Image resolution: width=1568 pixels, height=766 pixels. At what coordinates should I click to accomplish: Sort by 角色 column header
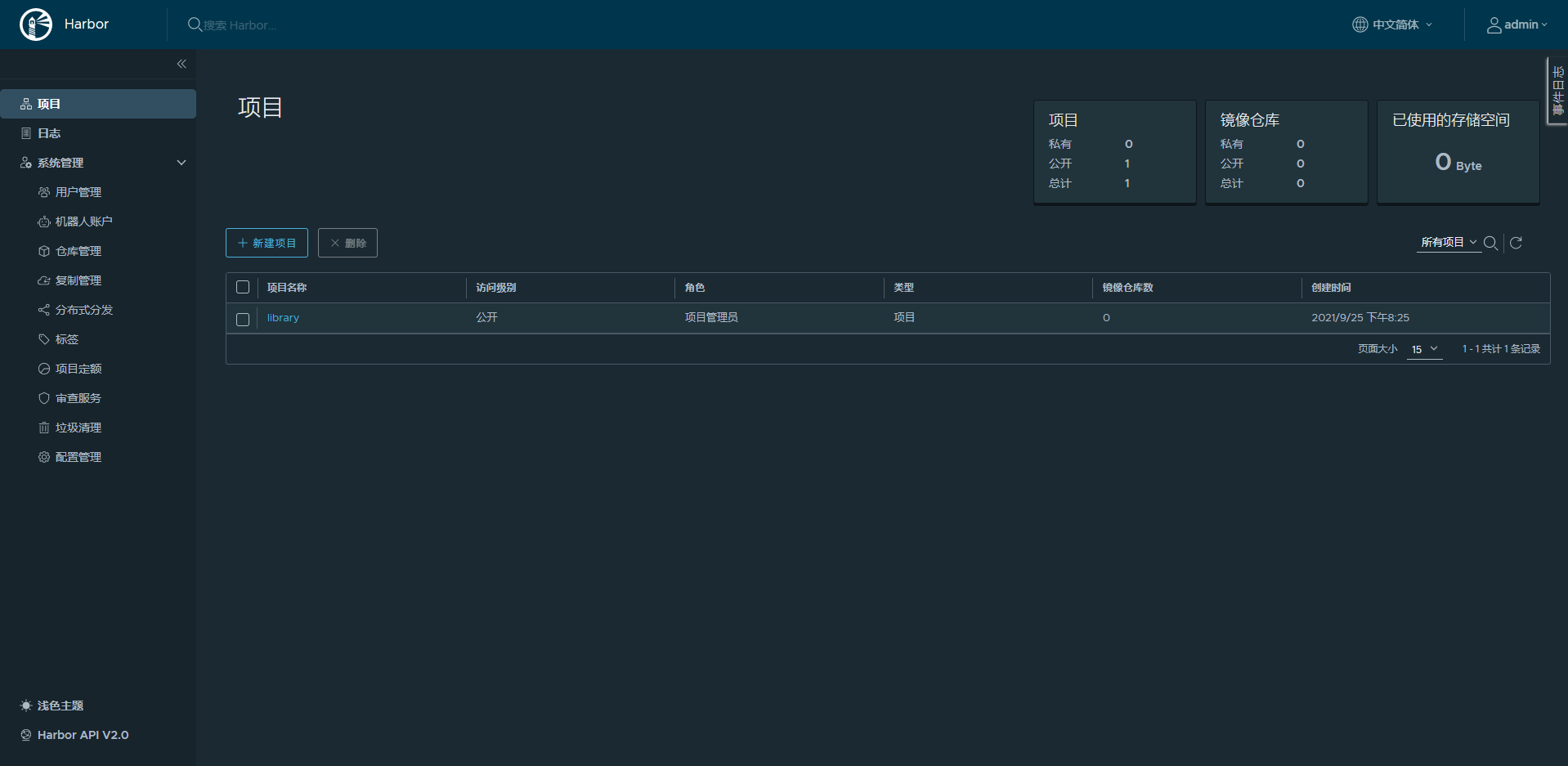(695, 288)
